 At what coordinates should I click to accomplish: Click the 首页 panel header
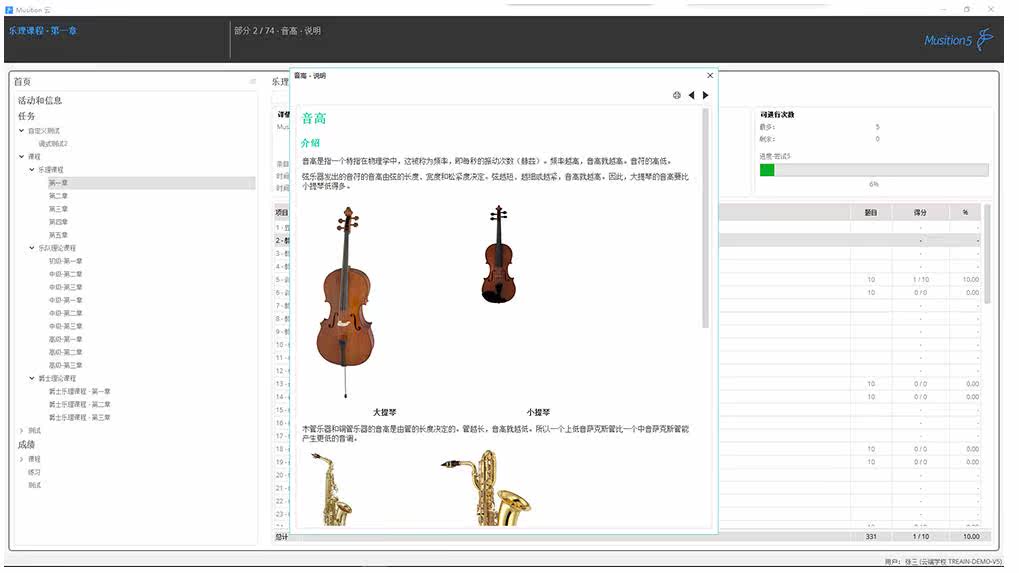pos(22,81)
